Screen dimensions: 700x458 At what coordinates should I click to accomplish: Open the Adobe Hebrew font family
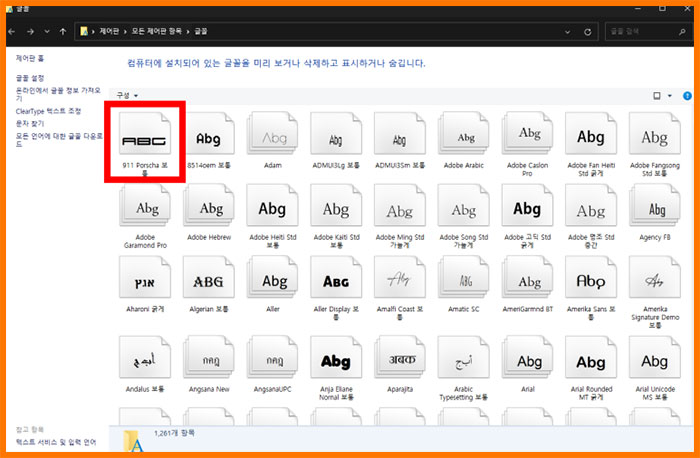(x=208, y=206)
